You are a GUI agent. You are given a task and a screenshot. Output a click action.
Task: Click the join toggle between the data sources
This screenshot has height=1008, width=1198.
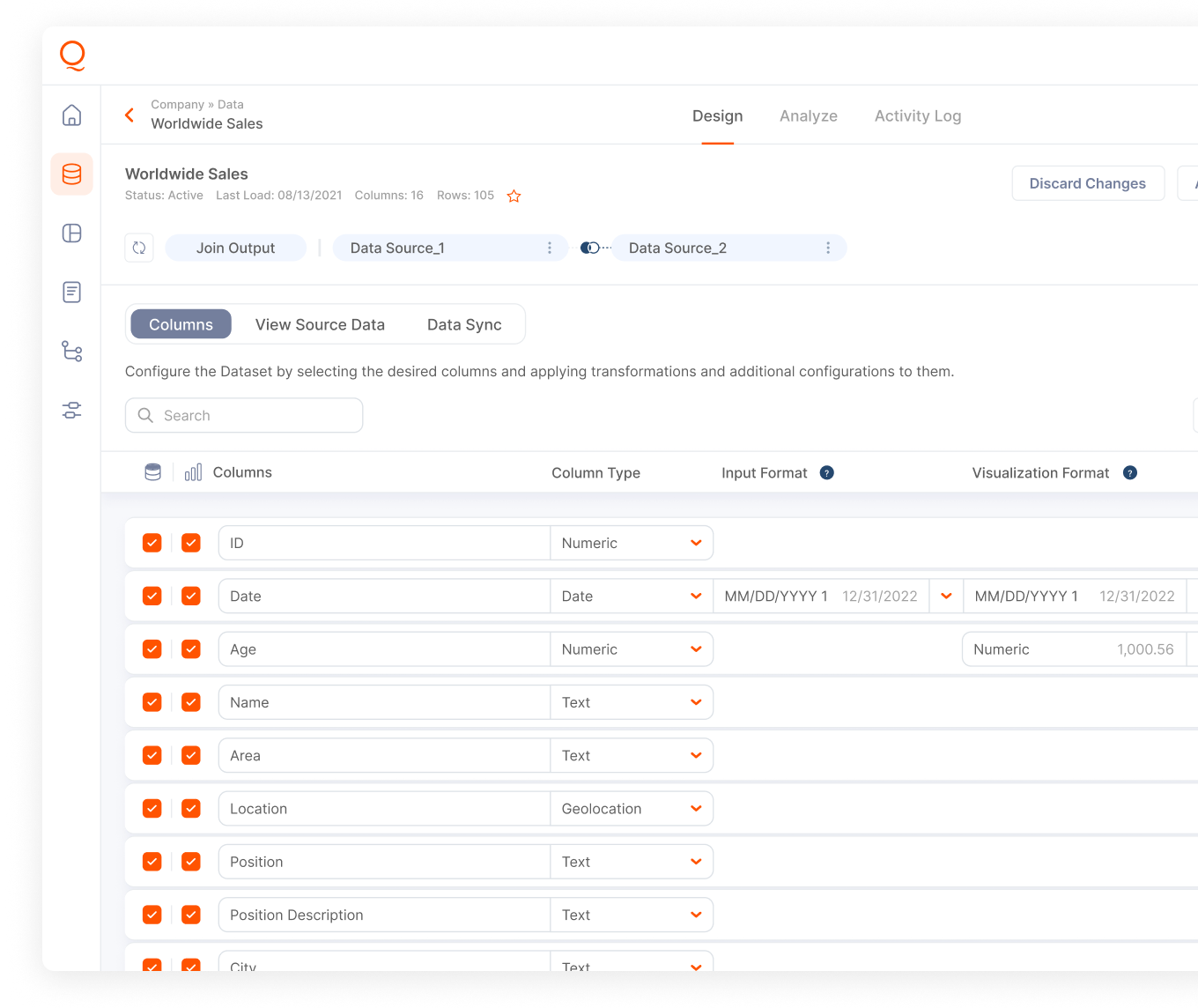(590, 248)
